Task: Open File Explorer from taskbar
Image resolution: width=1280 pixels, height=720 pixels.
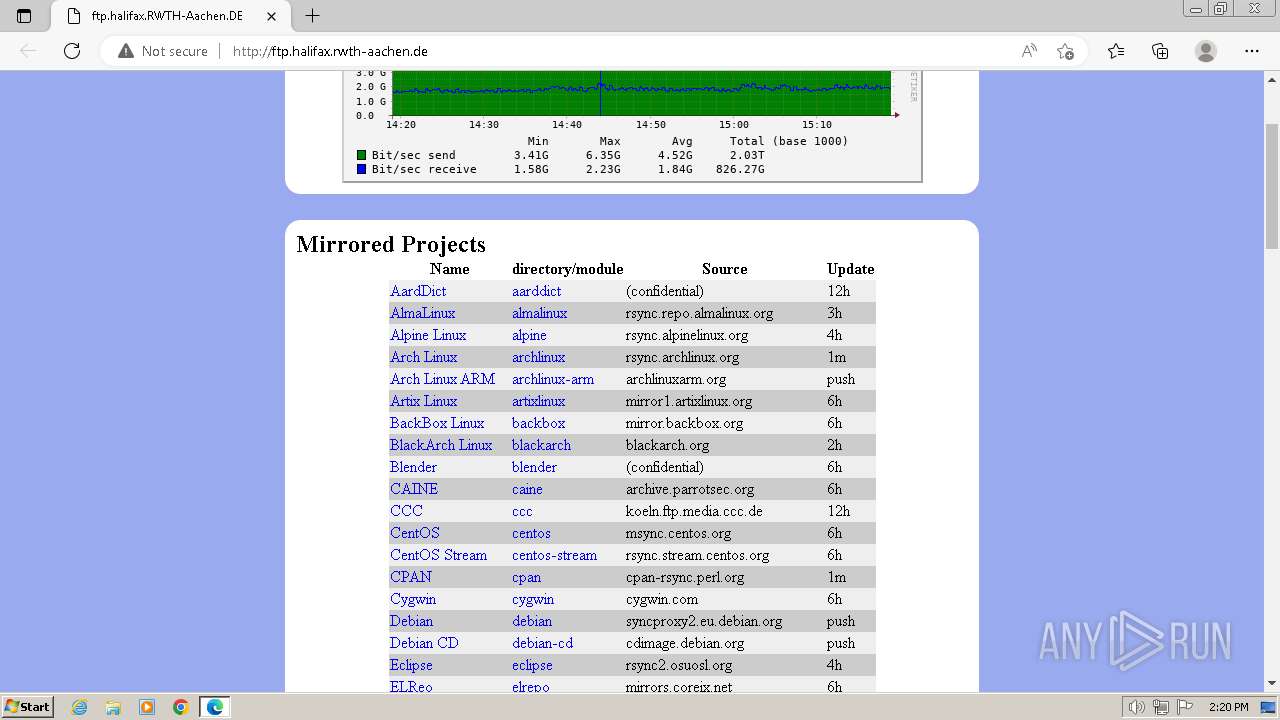Action: pos(113,707)
